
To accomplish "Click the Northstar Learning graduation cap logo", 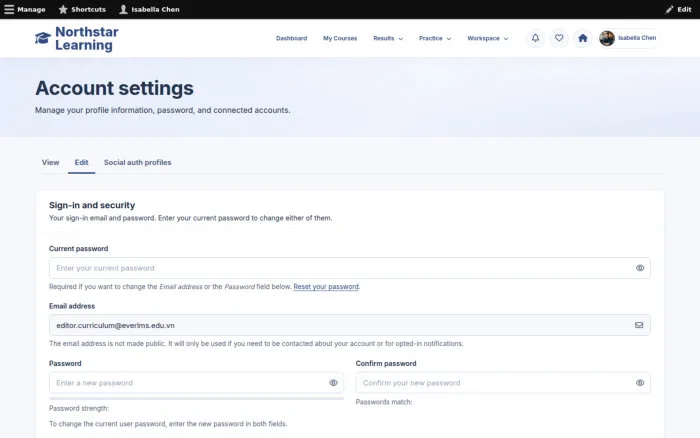I will tap(43, 38).
